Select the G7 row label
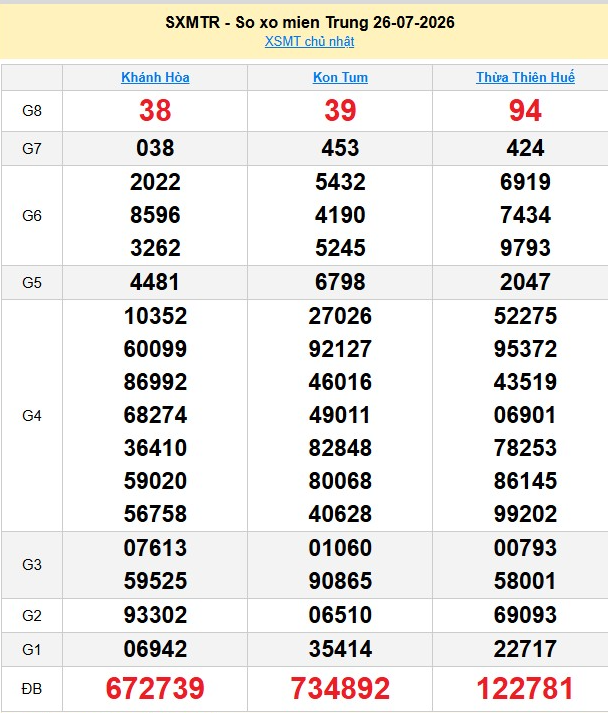The height and width of the screenshot is (713, 608). point(32,149)
